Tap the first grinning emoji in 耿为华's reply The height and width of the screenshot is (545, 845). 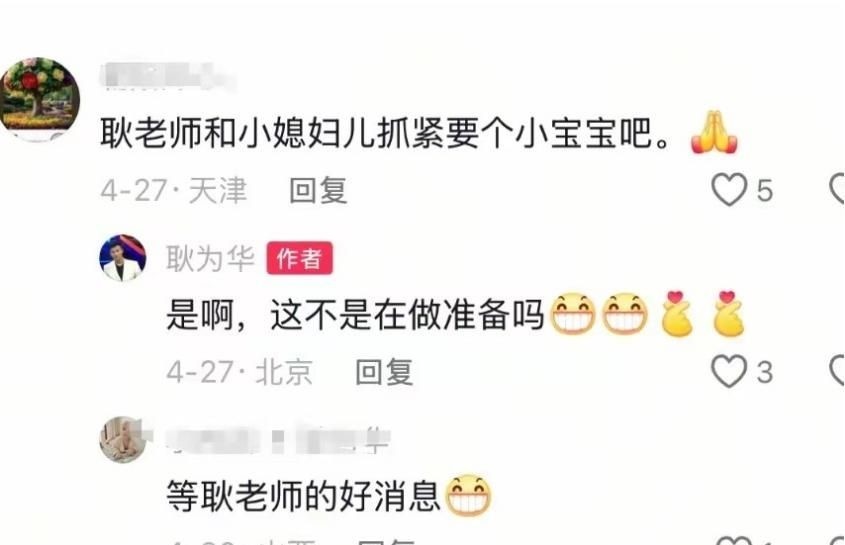pyautogui.click(x=572, y=314)
